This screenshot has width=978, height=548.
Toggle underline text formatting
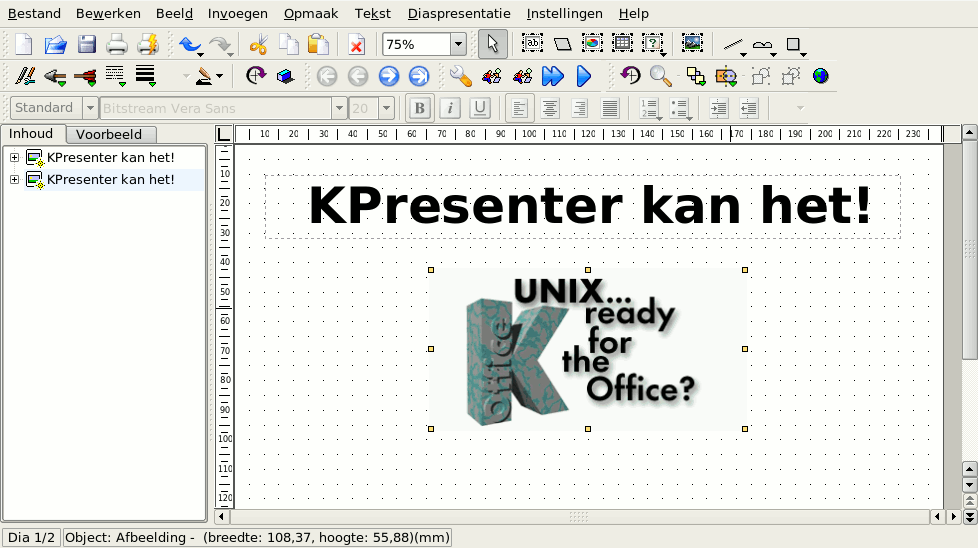pyautogui.click(x=480, y=108)
